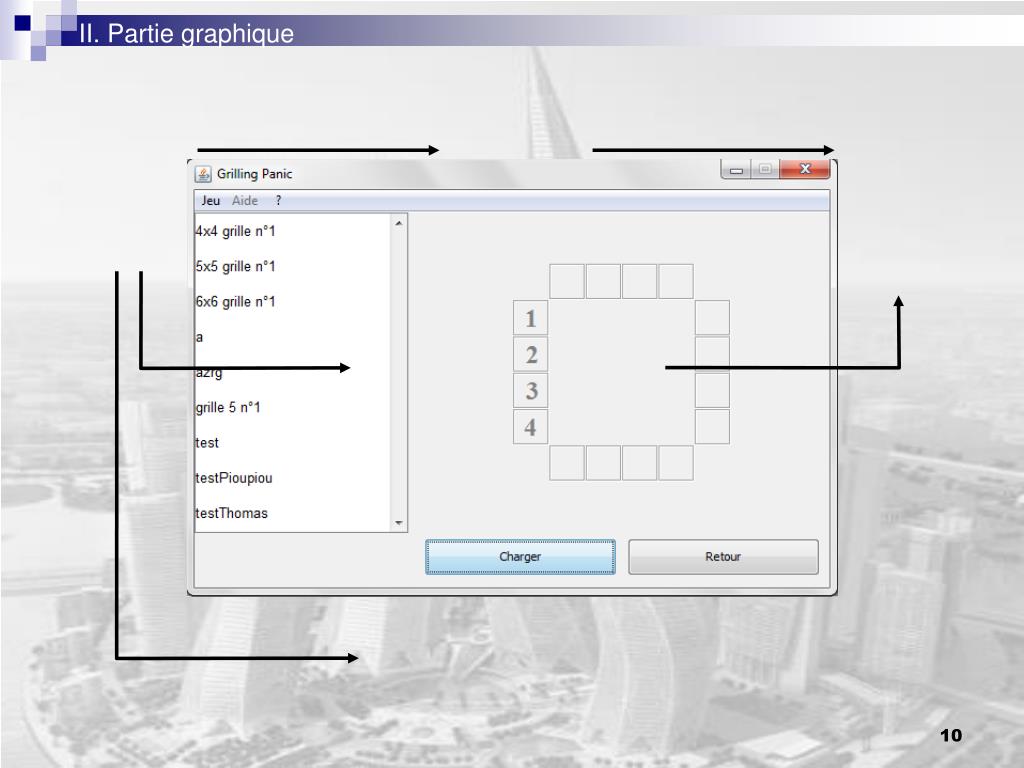Click the grid button labeled 3
The image size is (1024, 768).
(530, 391)
